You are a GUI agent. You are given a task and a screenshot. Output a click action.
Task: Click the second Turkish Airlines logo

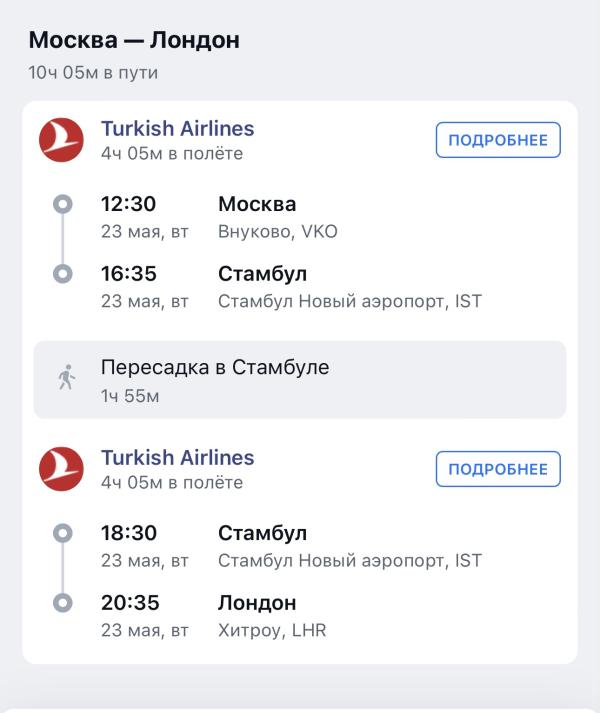pyautogui.click(x=61, y=469)
